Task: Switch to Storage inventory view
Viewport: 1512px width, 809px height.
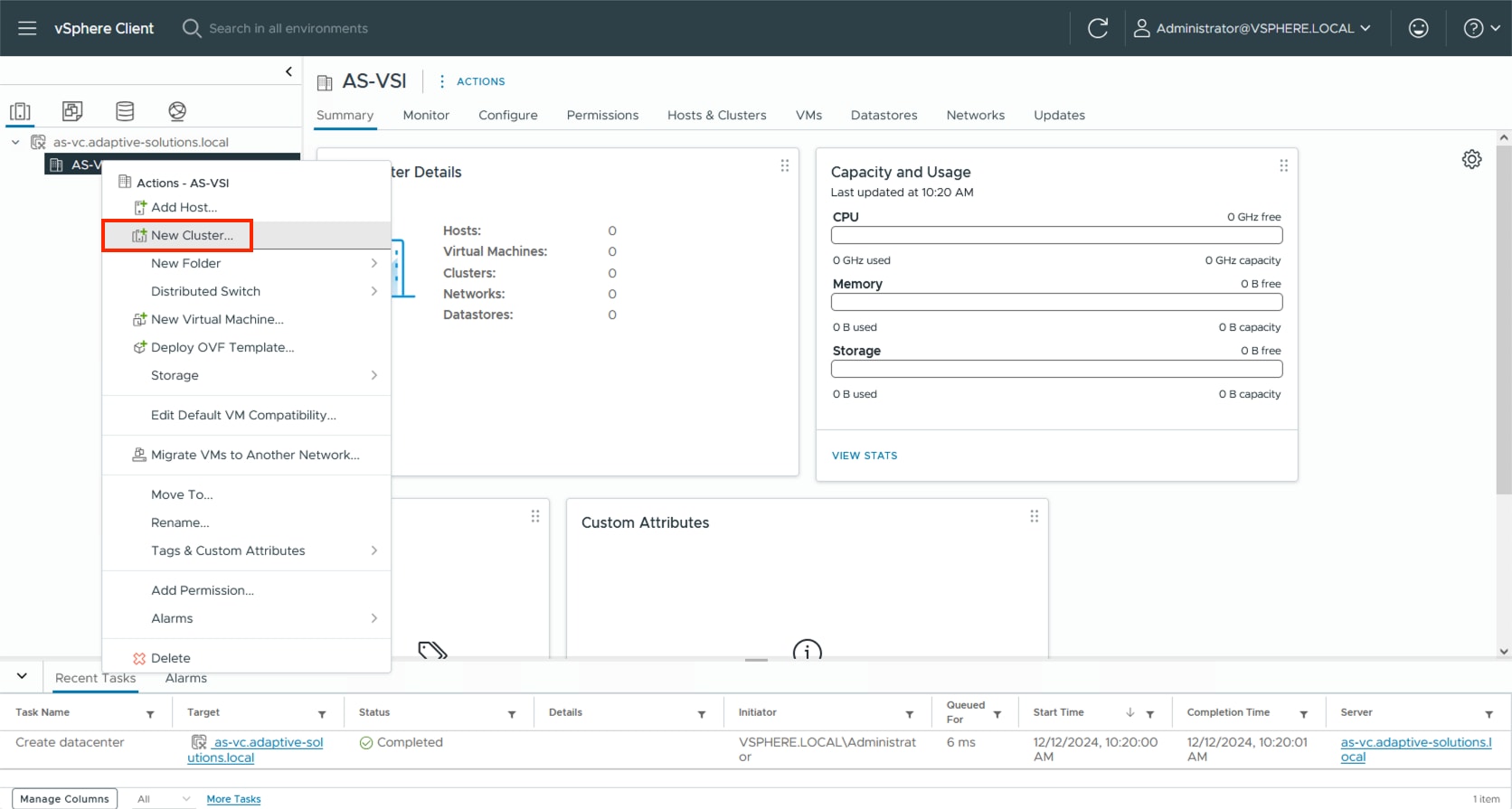Action: (125, 111)
